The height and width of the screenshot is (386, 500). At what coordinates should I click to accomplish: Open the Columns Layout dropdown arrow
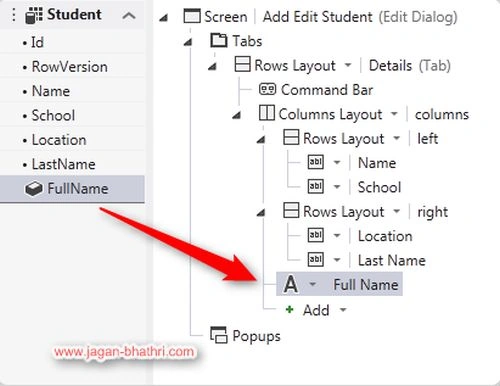coord(394,114)
